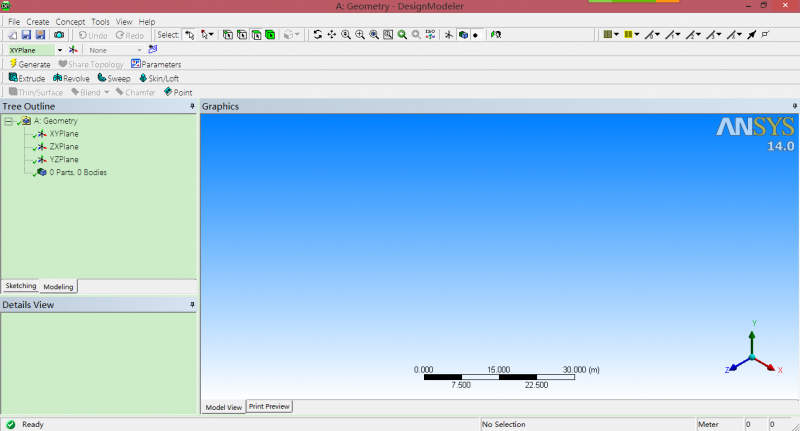Select the Model View tab
This screenshot has width=800, height=431.
point(223,407)
